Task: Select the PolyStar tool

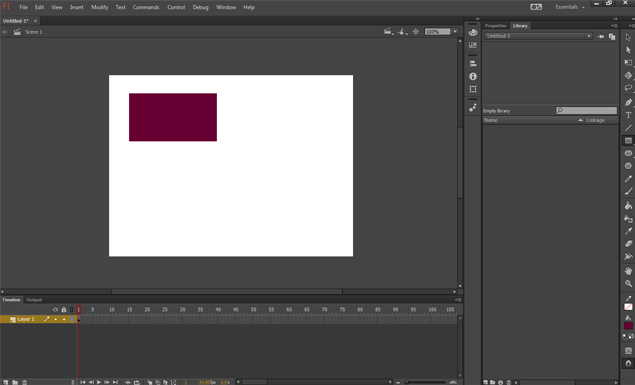Action: click(x=628, y=166)
